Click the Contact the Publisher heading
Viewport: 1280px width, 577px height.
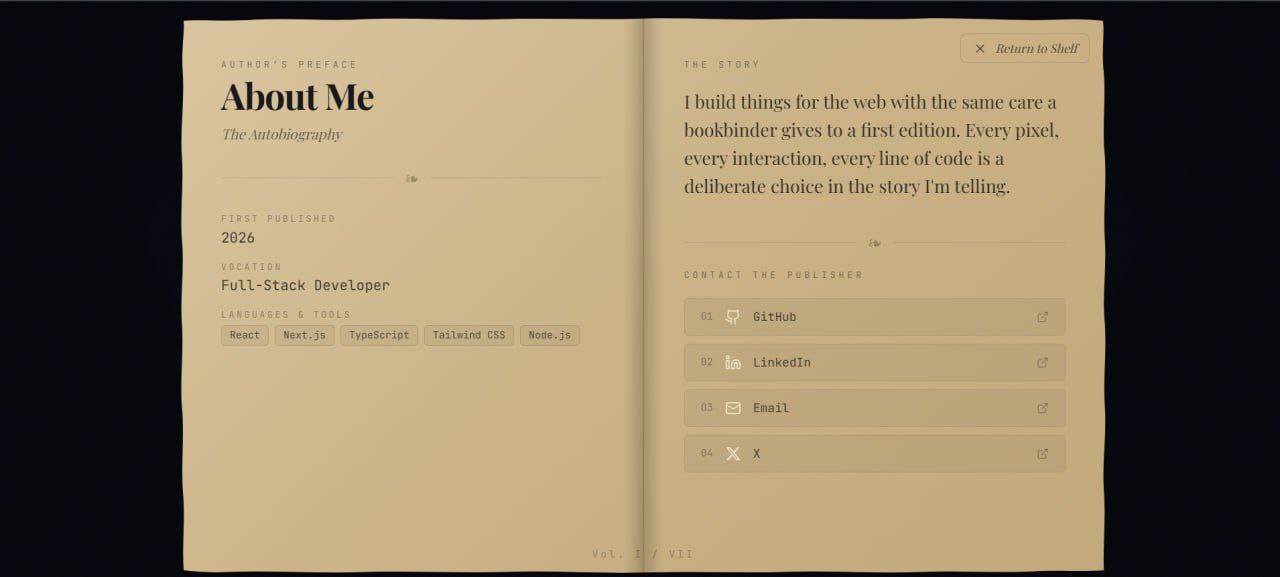pyautogui.click(x=774, y=275)
